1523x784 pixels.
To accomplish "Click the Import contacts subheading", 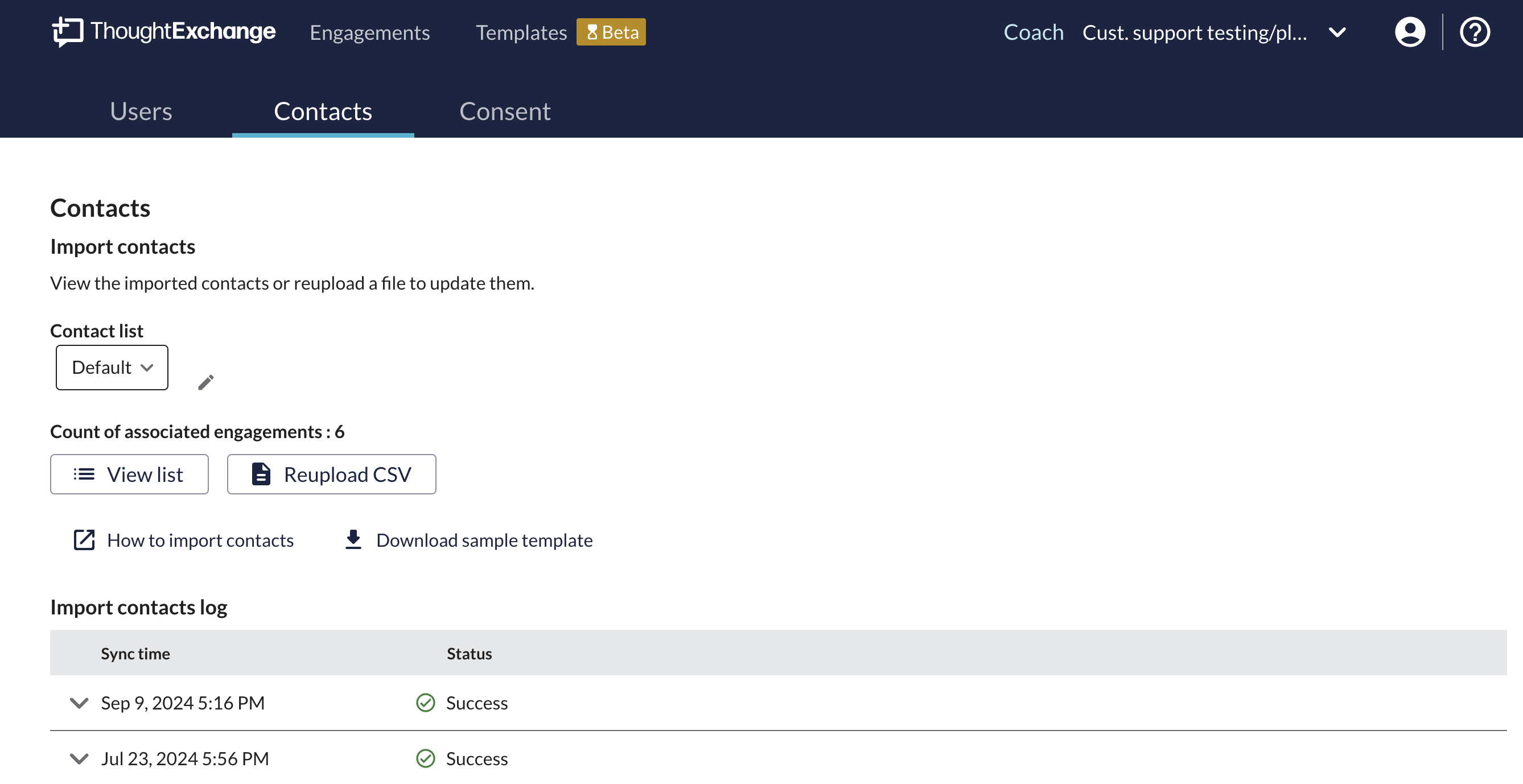I will [x=122, y=246].
